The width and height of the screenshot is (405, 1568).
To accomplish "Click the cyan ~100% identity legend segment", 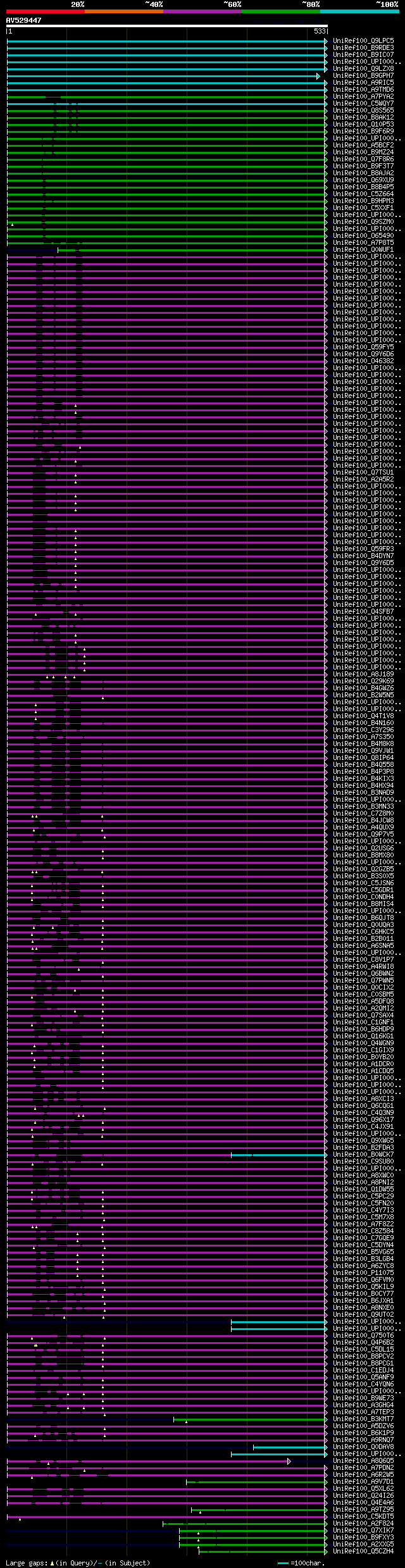I will (x=359, y=11).
